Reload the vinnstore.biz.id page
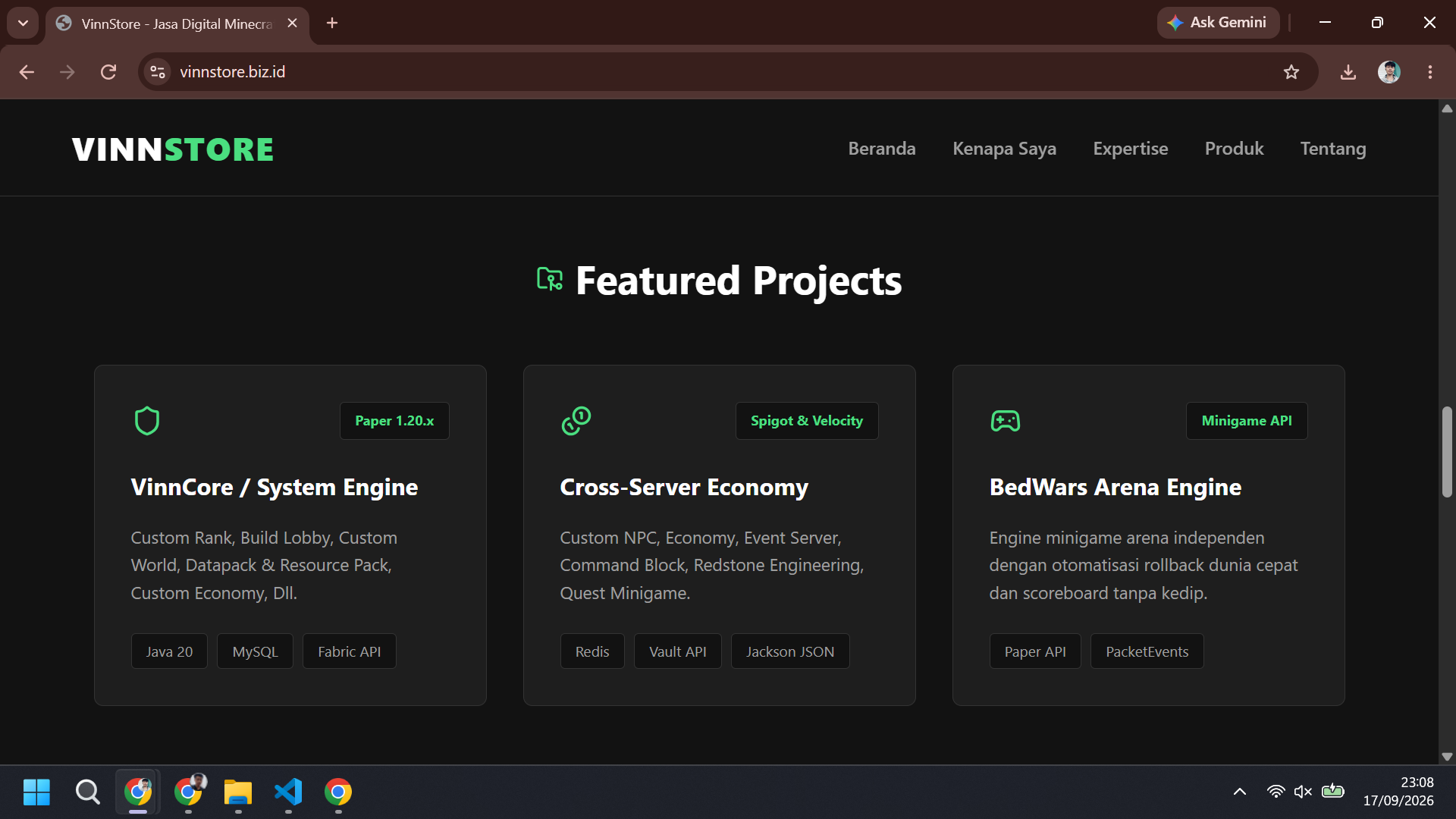This screenshot has height=819, width=1456. pyautogui.click(x=108, y=72)
